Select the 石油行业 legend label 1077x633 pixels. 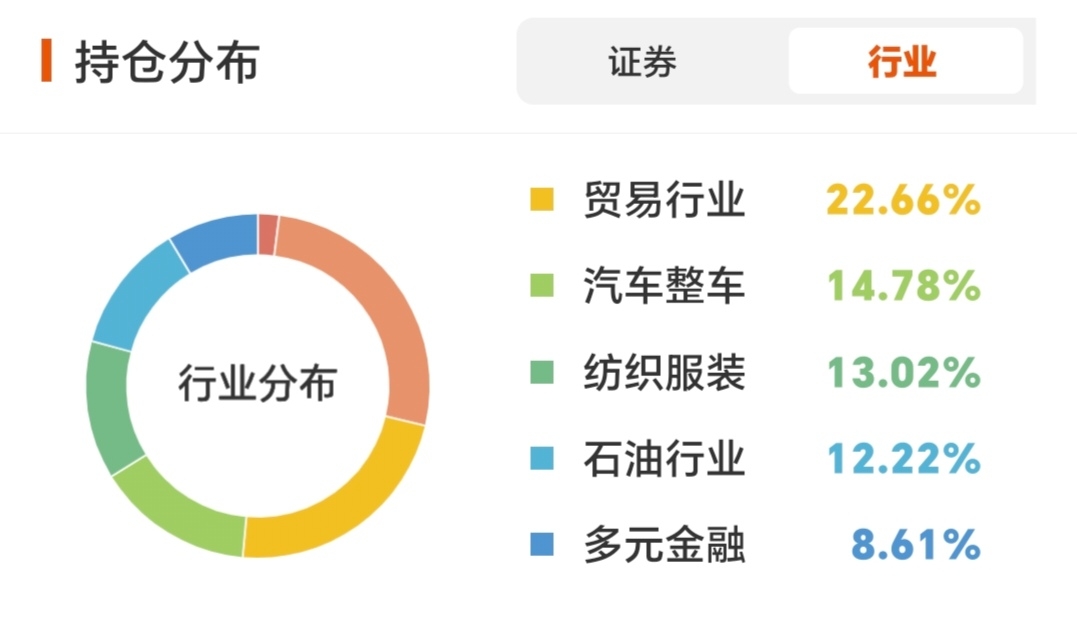[x=664, y=459]
